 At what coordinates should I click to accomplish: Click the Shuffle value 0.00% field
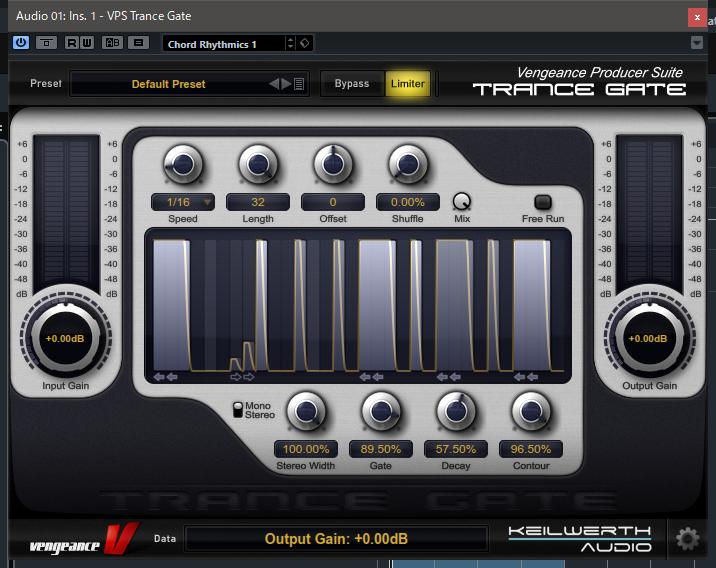(408, 202)
